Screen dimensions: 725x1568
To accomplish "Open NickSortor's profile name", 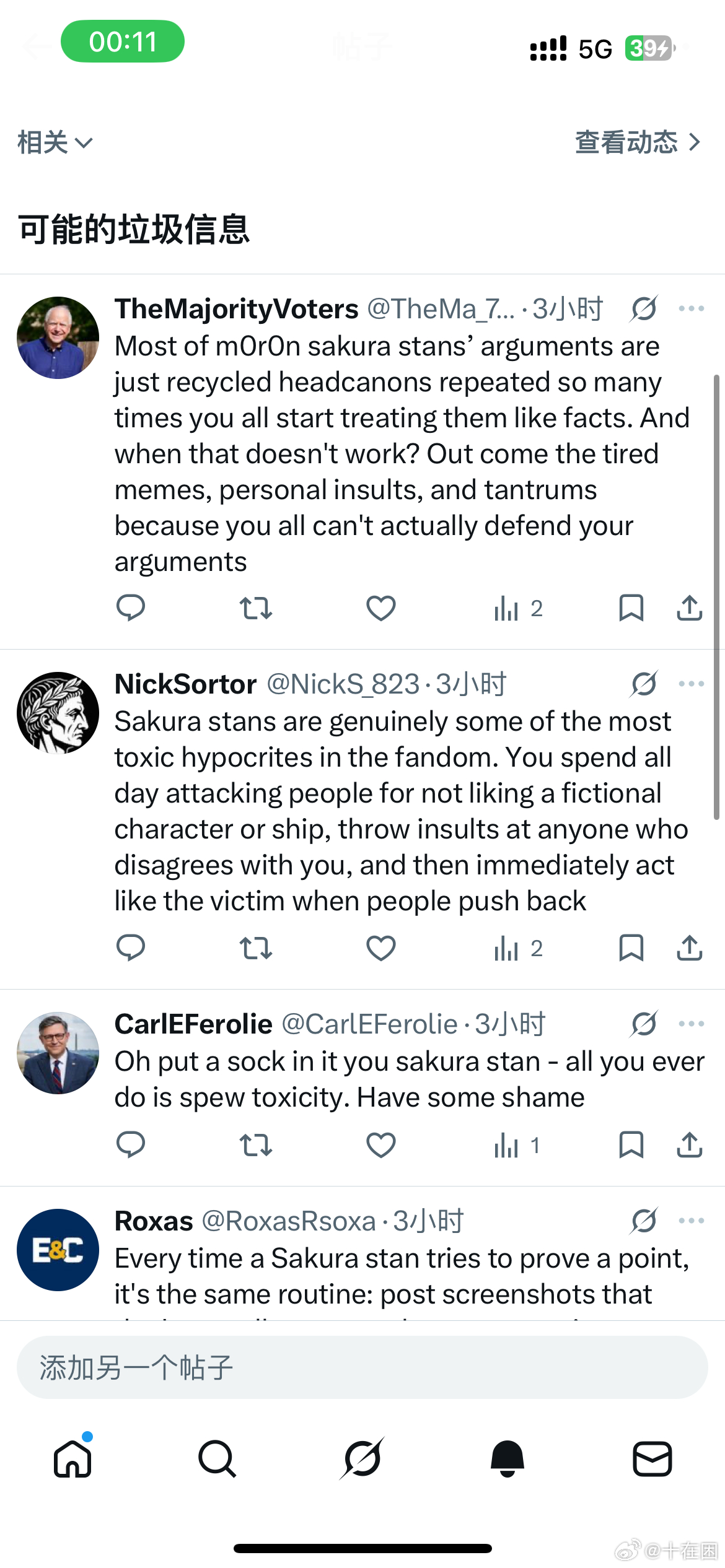I will click(x=185, y=684).
